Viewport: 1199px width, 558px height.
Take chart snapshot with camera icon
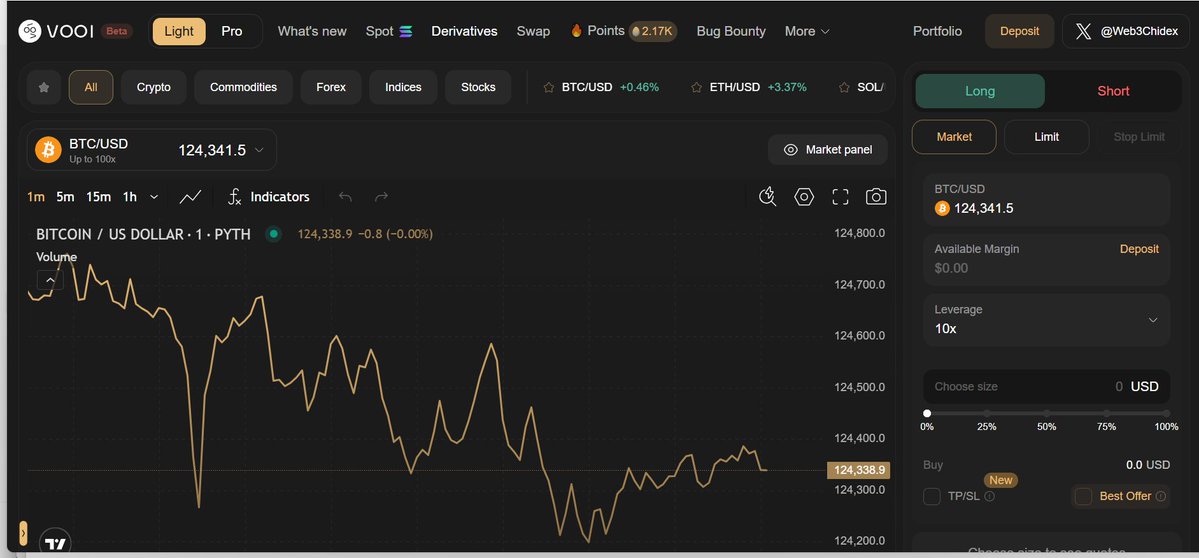[876, 197]
